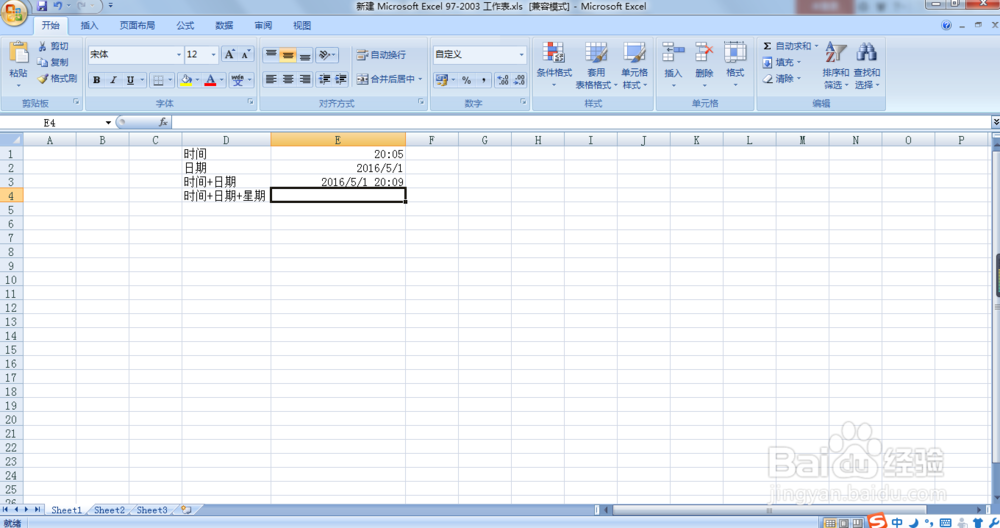Viewport: 1000px width, 528px height.
Task: Click AutoSum (自动求和)
Action: 790,46
